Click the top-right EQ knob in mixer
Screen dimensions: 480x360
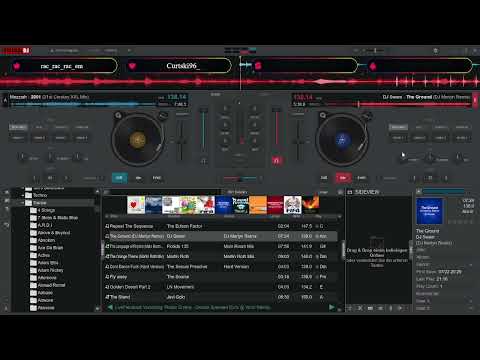coord(254,109)
